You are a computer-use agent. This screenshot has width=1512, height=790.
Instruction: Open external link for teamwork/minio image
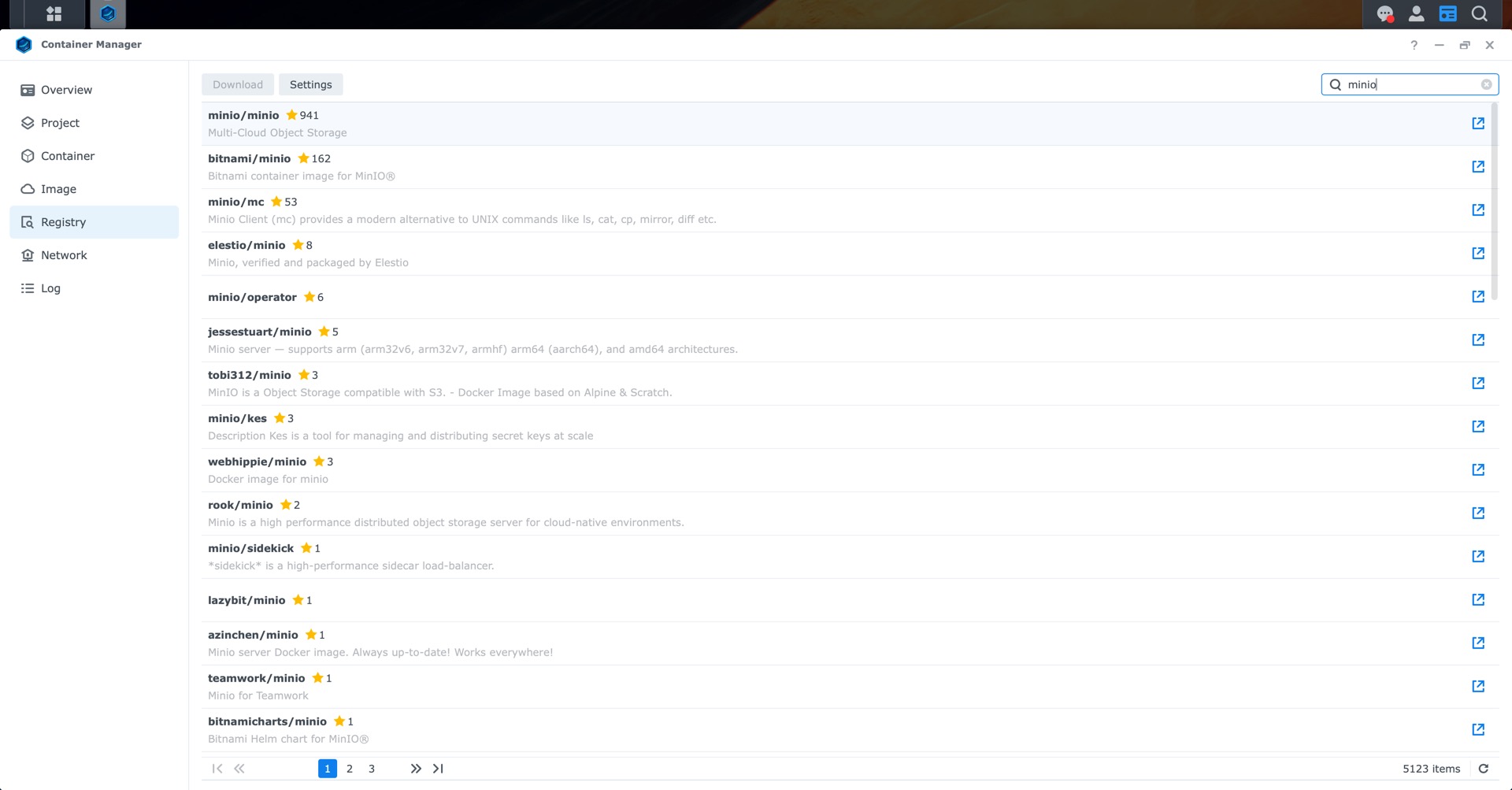[x=1478, y=687]
